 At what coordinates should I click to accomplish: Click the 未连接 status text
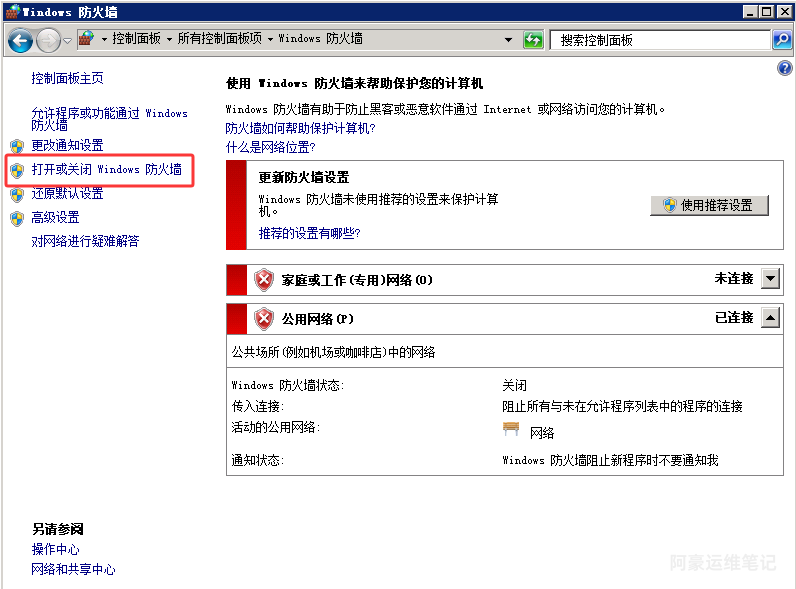[734, 278]
